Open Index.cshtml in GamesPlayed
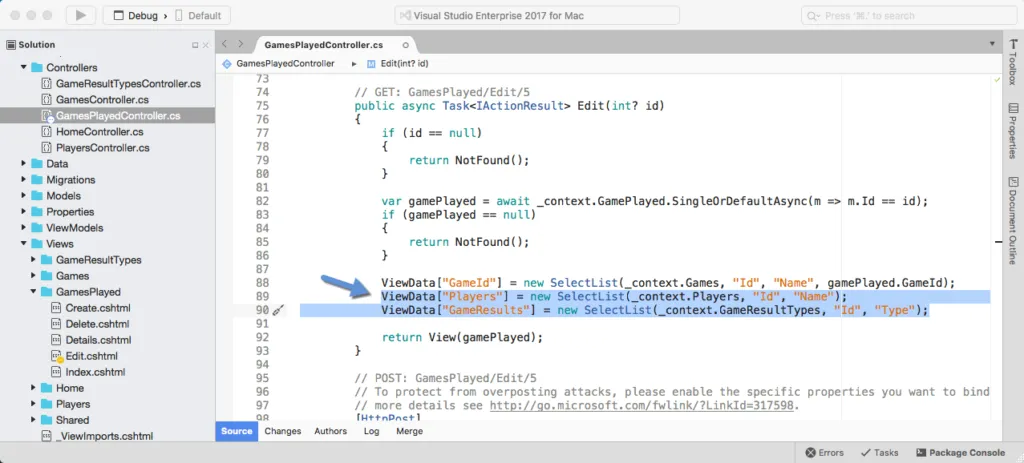Image resolution: width=1024 pixels, height=463 pixels. point(95,372)
